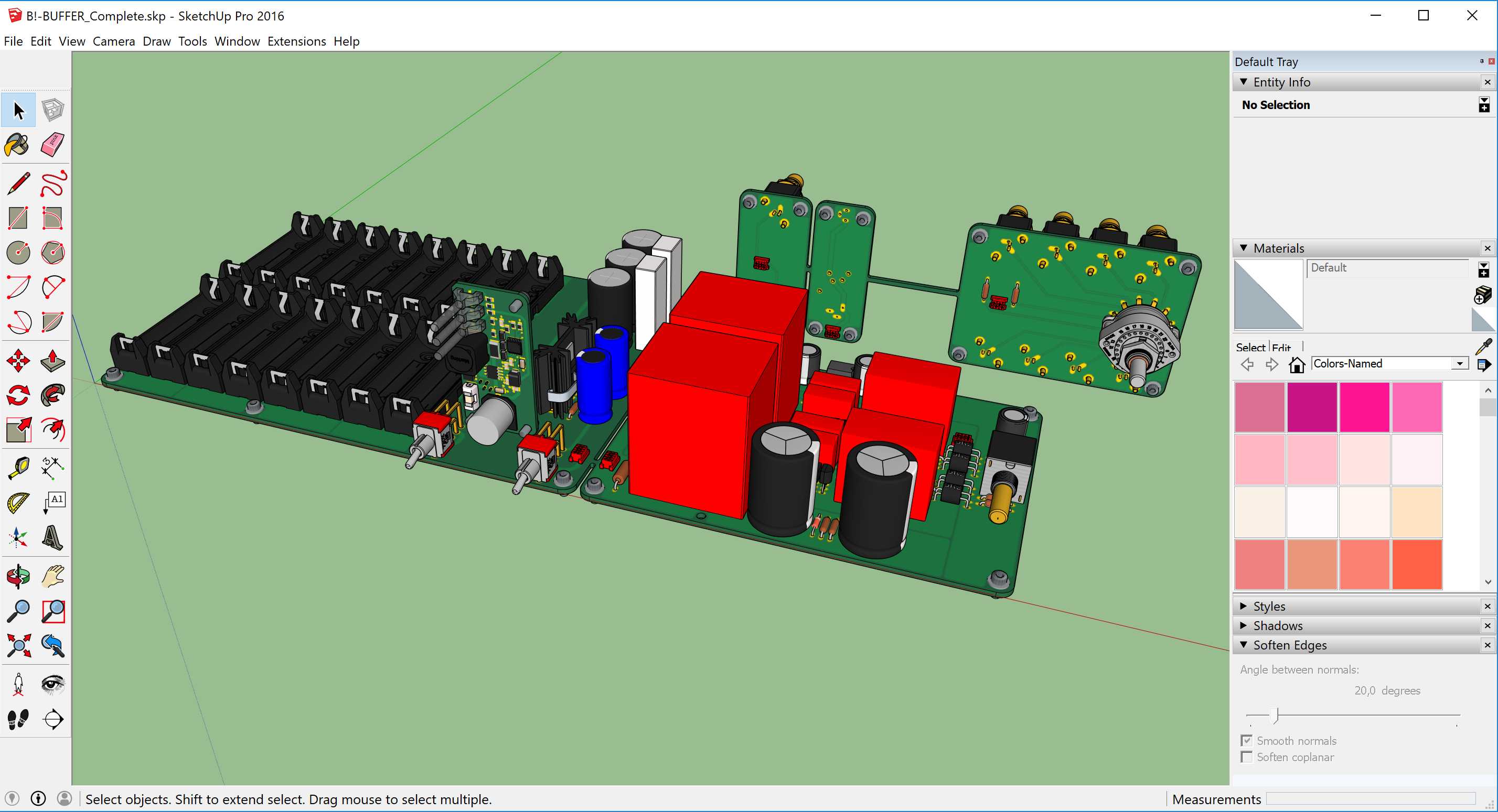Open the Colors-Named library dropdown
Screen dimensions: 1498x812
[1460, 364]
